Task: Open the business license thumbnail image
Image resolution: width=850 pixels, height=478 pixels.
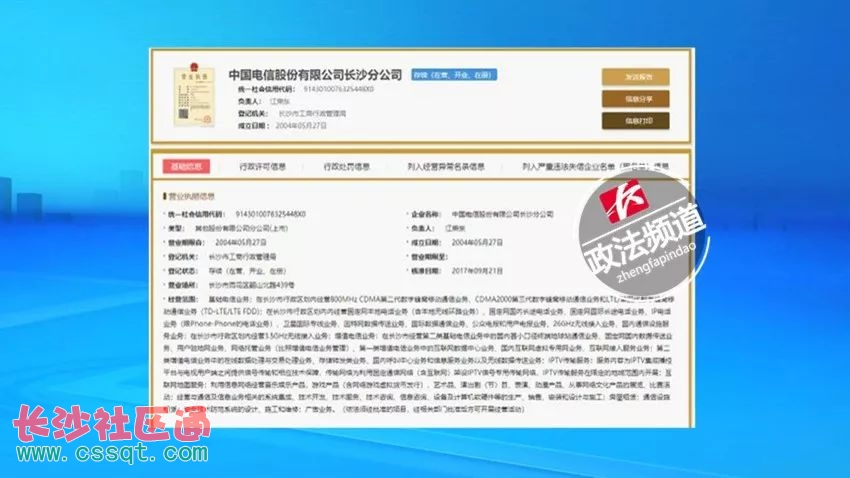Action: (194, 95)
